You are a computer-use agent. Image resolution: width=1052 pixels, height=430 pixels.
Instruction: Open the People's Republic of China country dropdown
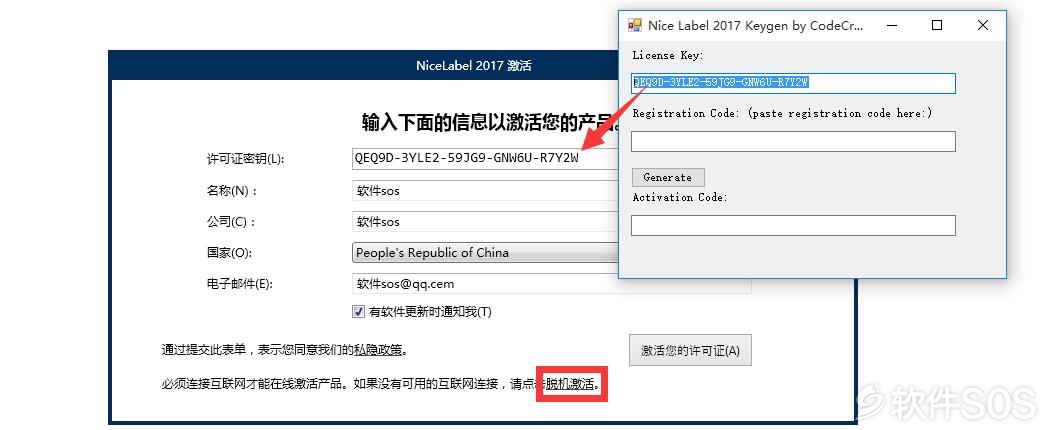pyautogui.click(x=484, y=253)
